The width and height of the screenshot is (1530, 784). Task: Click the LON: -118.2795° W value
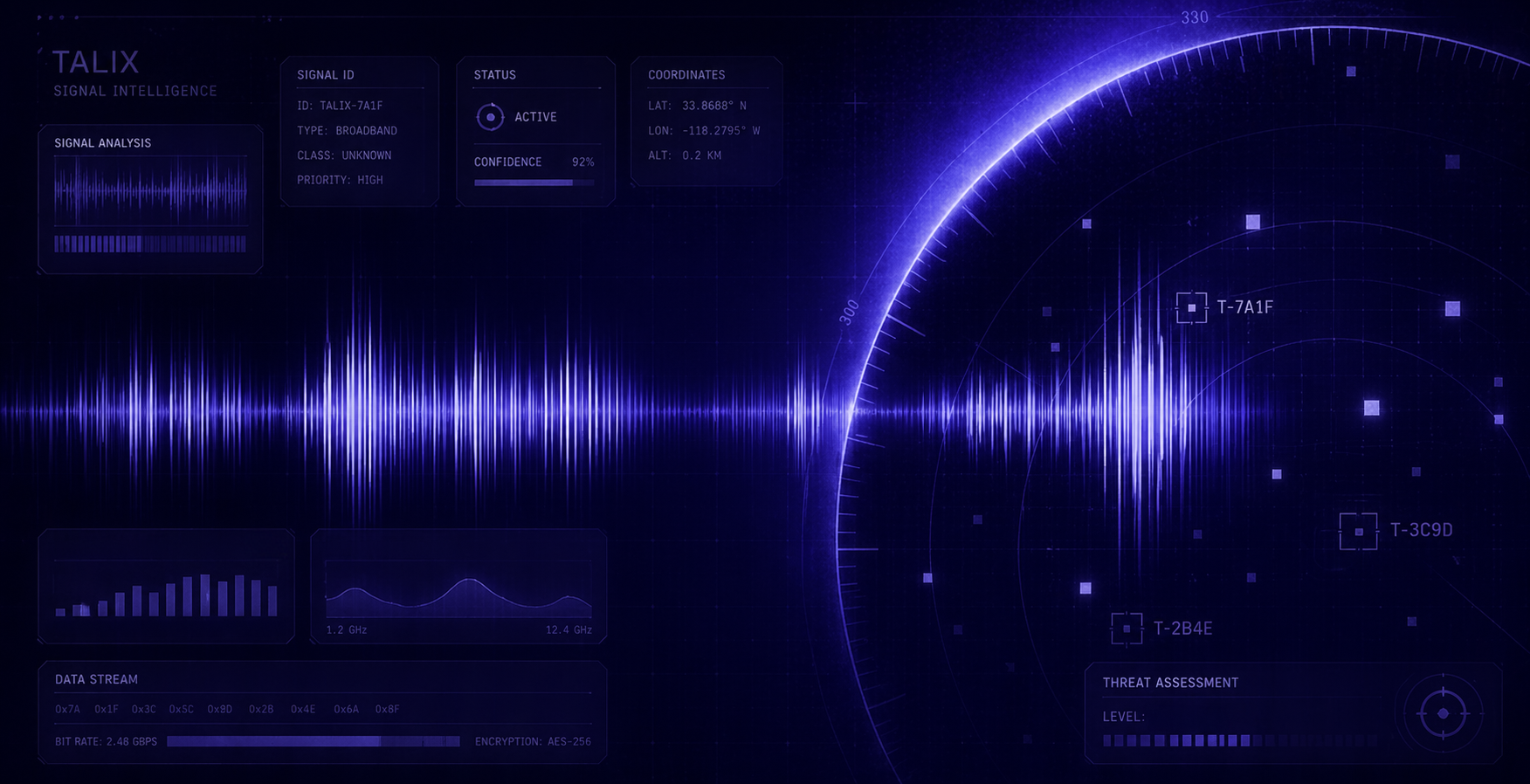[x=704, y=130]
